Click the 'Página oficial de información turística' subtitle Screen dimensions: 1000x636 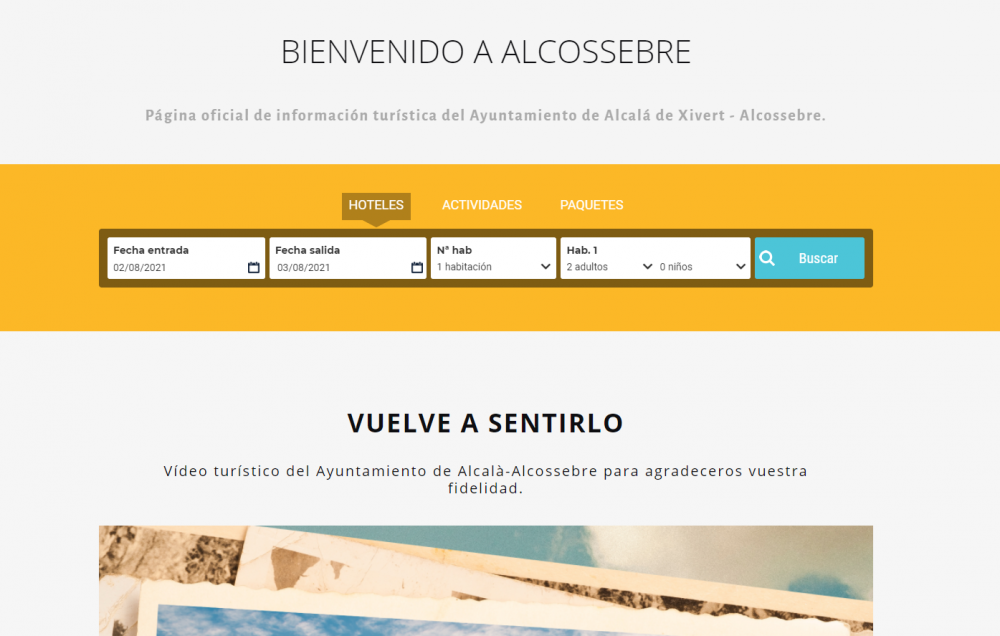[485, 115]
